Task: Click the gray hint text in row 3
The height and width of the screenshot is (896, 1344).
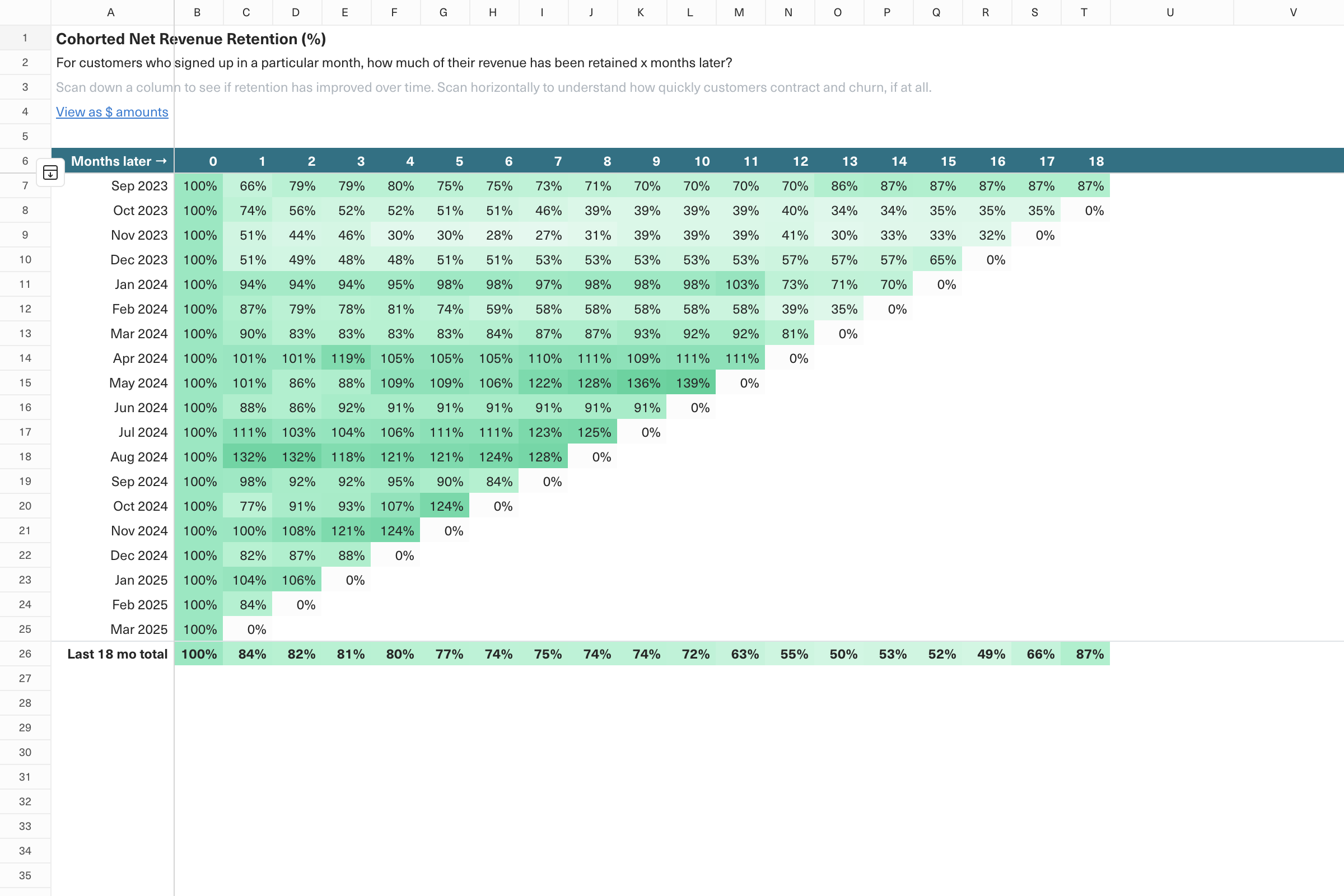Action: point(494,87)
